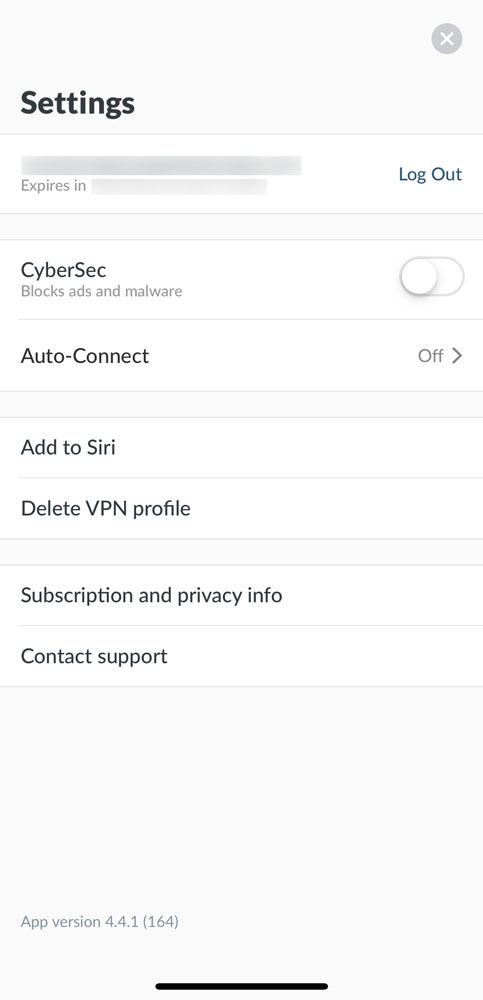Tap the white knob of the CyberSec switch
This screenshot has height=1000, width=483.
click(419, 277)
